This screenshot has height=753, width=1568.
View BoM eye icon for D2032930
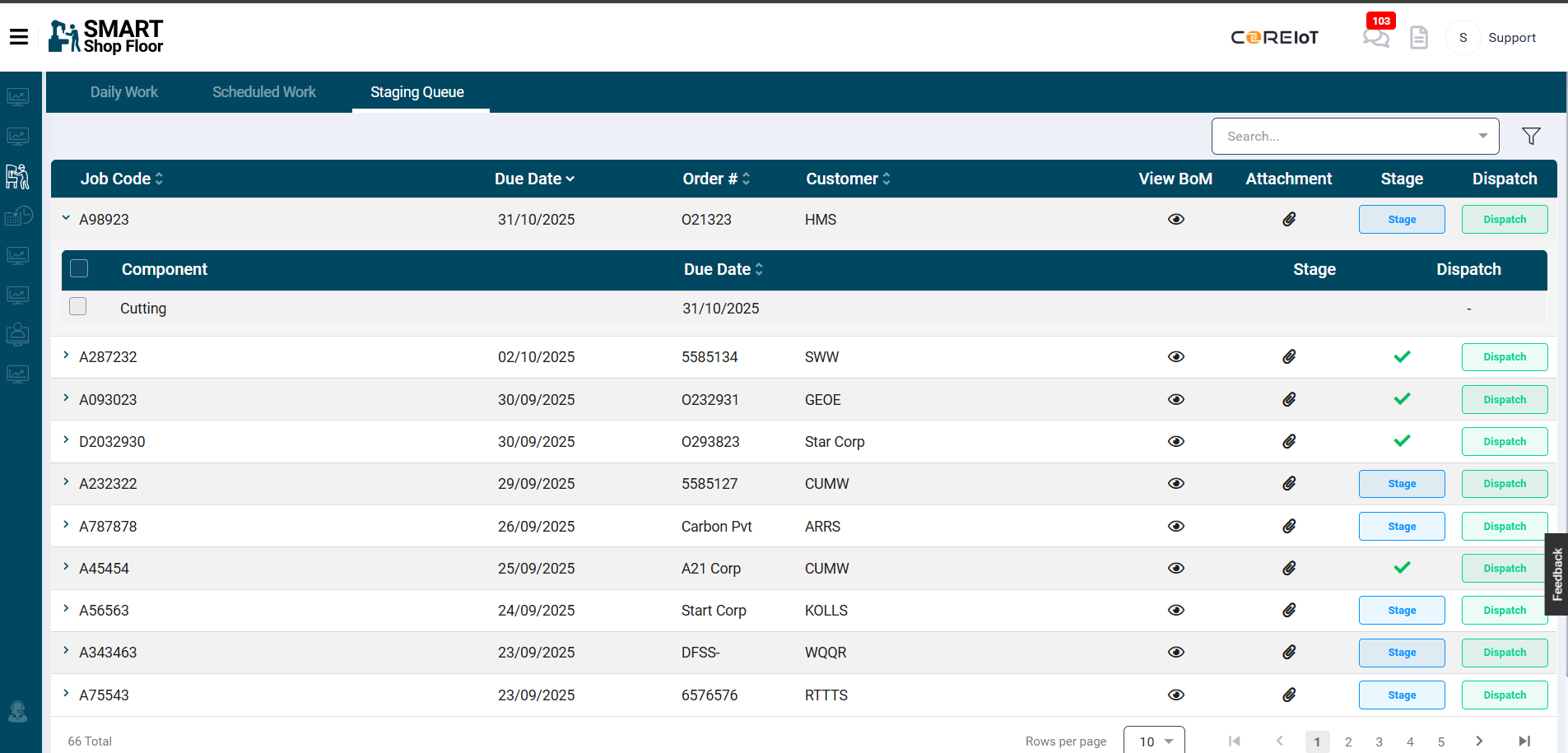[1175, 441]
